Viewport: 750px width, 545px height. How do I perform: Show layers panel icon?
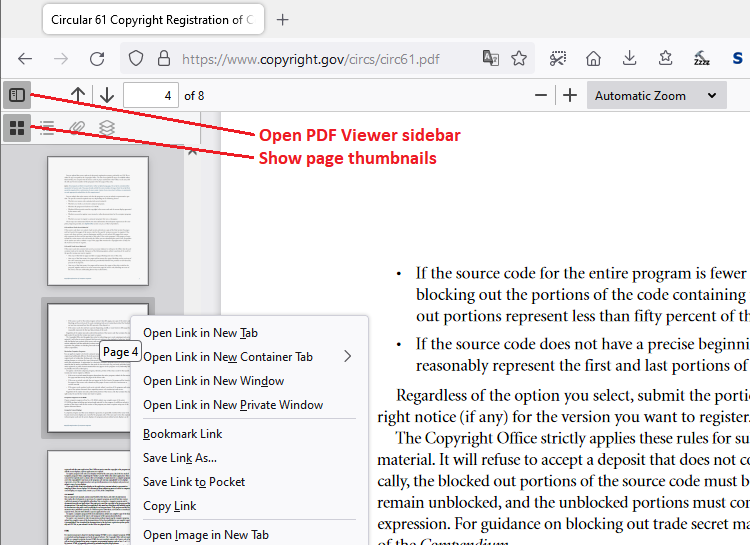(107, 128)
